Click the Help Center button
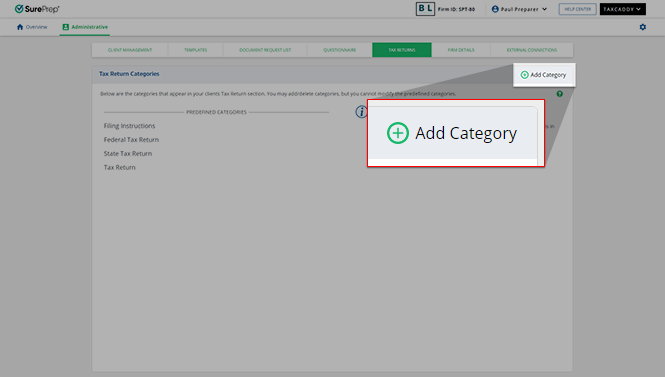 pos(577,9)
